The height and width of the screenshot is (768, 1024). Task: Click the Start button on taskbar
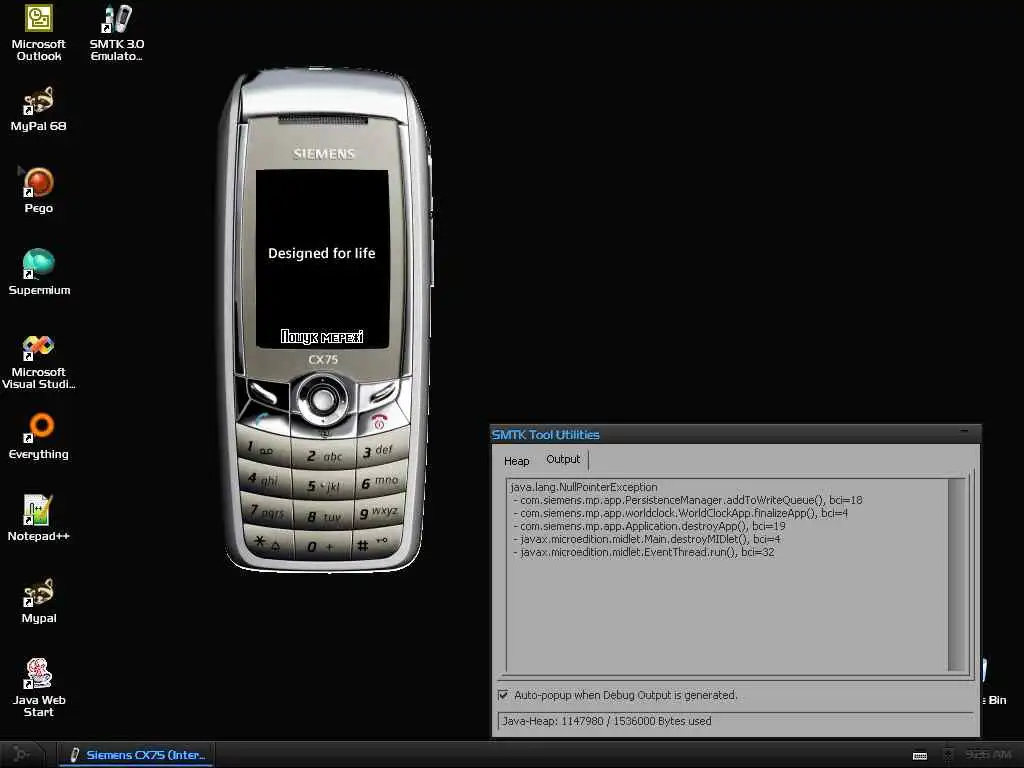[x=22, y=754]
